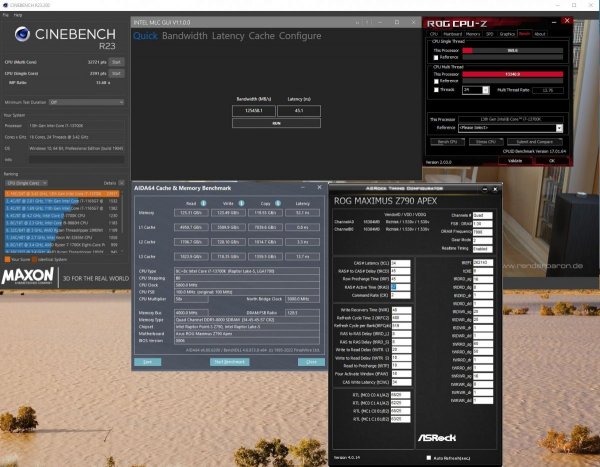This screenshot has height=467, width=600.
Task: Click Bench CPU button in CPU-Z
Action: click(x=447, y=142)
